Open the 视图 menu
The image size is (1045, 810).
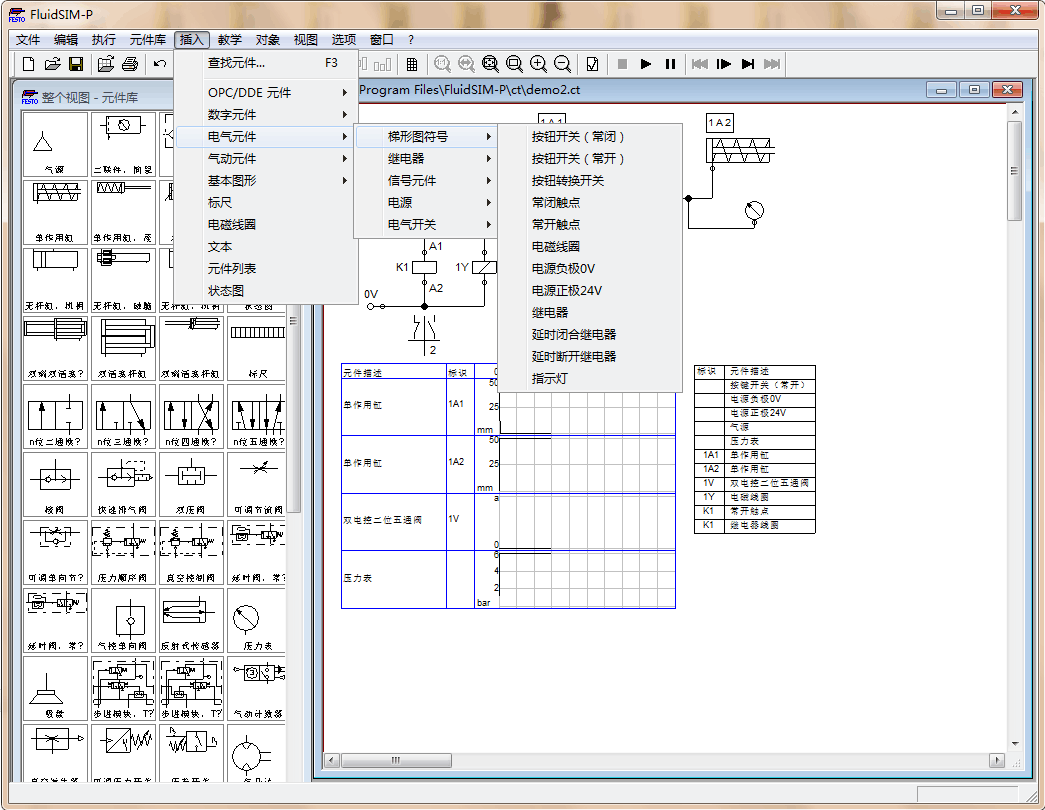(306, 39)
